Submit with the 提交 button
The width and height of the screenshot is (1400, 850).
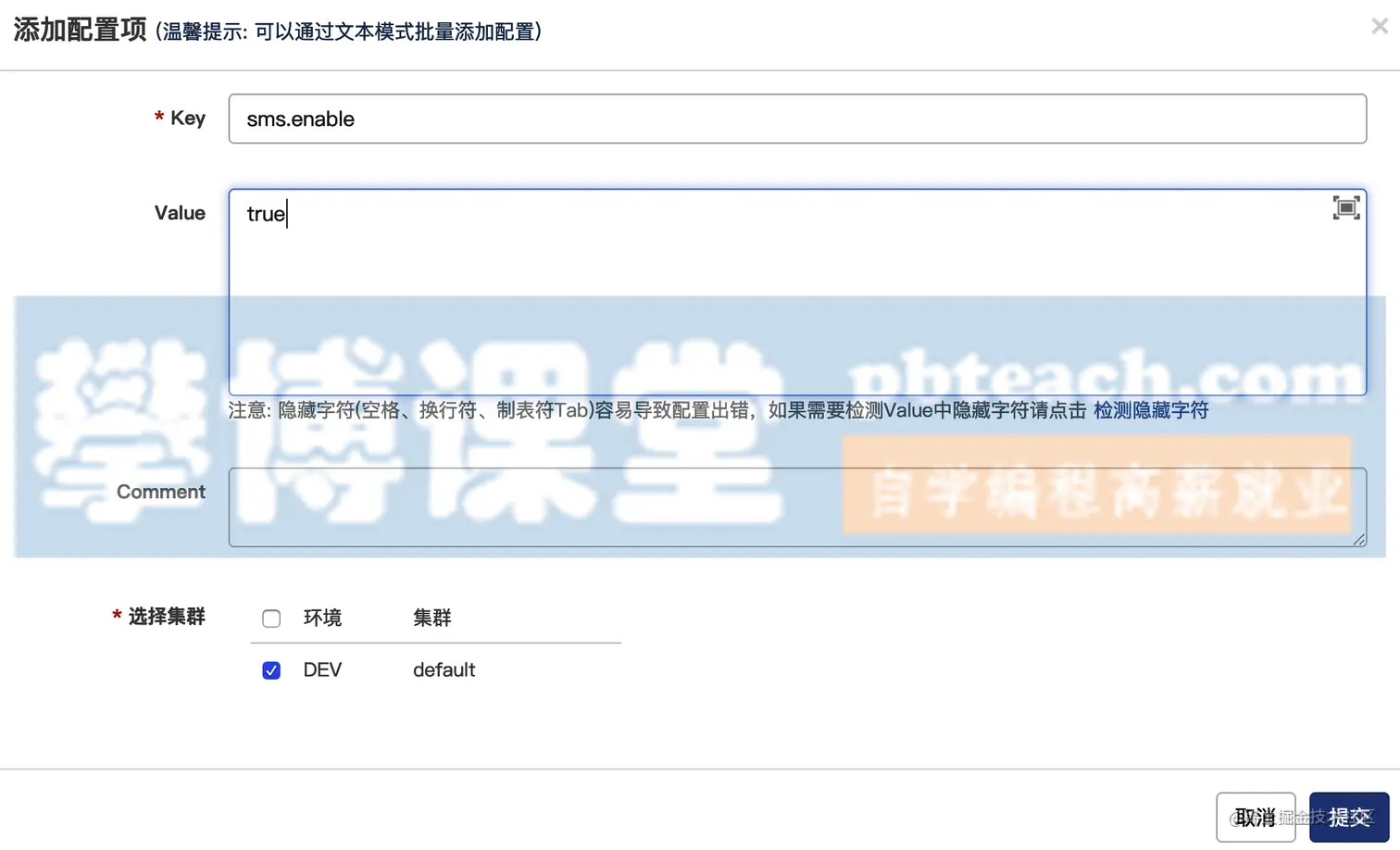click(1349, 817)
